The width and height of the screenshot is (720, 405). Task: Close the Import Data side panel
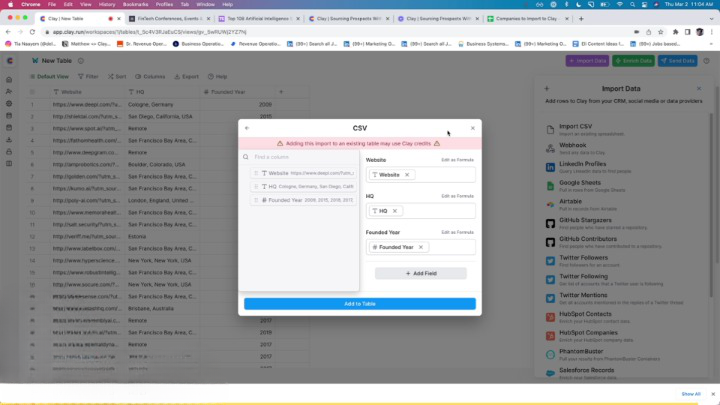[x=699, y=88]
